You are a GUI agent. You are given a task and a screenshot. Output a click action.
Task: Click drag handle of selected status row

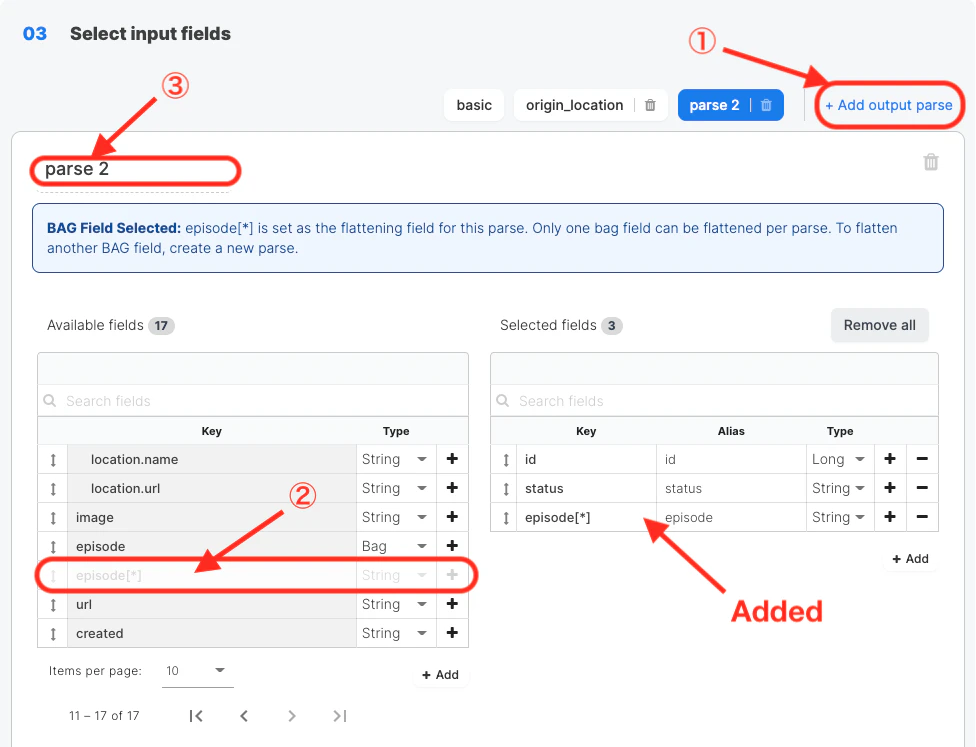(x=506, y=489)
